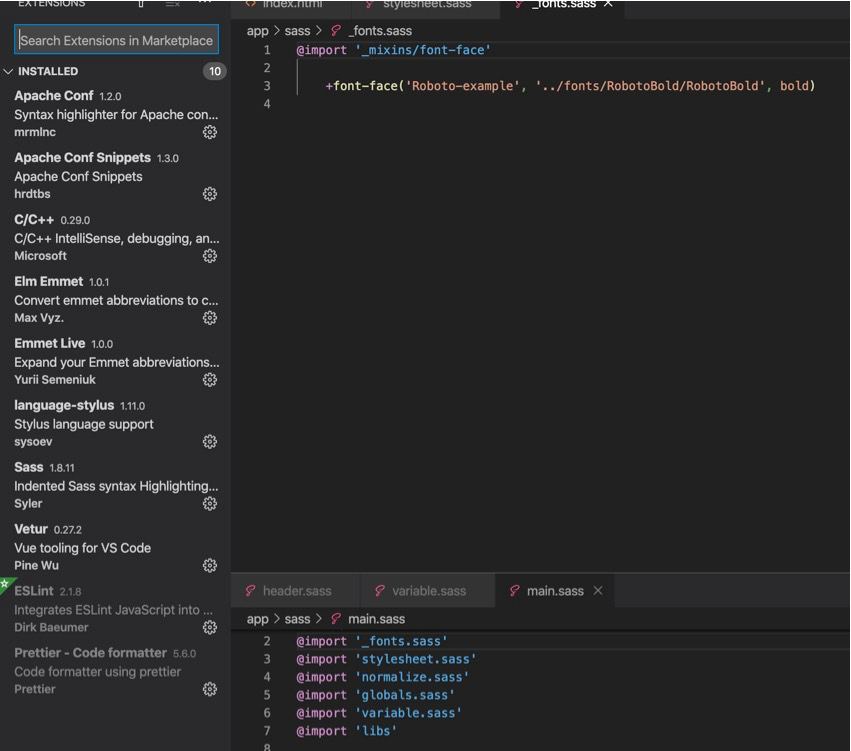Click the ESLint extension gear icon

click(x=209, y=627)
